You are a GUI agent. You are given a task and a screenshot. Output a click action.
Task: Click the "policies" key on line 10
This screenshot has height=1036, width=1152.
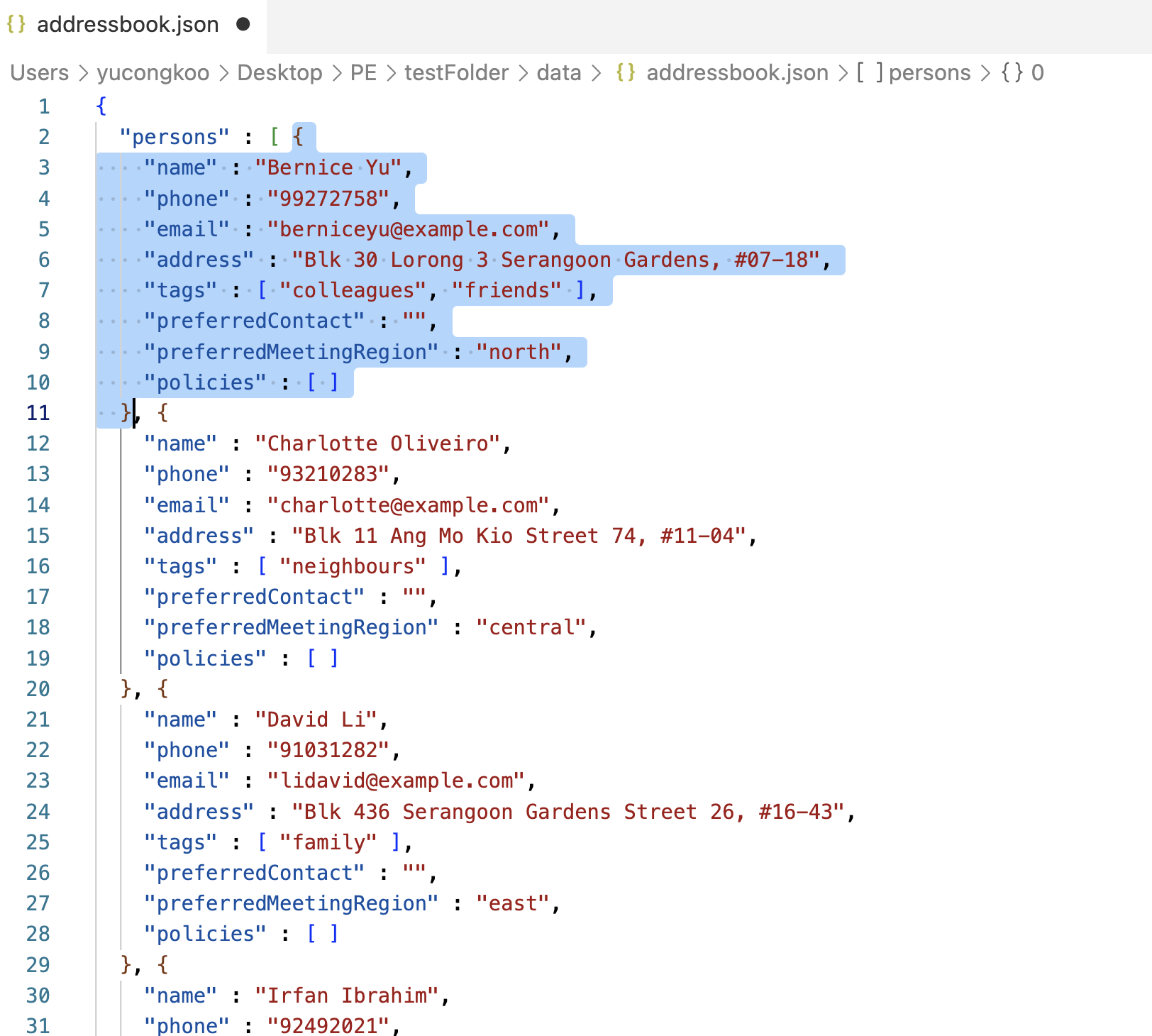pyautogui.click(x=205, y=382)
